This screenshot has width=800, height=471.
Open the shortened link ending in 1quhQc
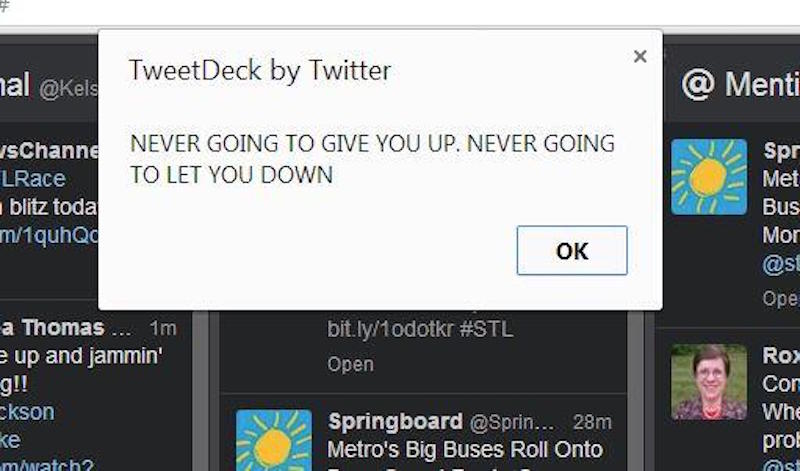49,234
